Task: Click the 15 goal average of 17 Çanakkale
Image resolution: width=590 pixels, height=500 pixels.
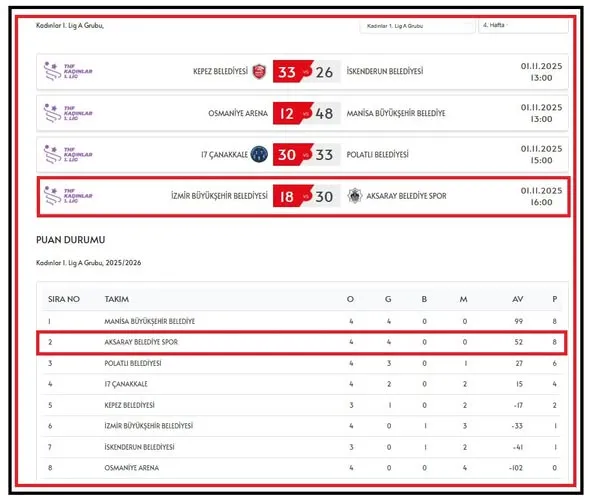Action: coord(519,384)
